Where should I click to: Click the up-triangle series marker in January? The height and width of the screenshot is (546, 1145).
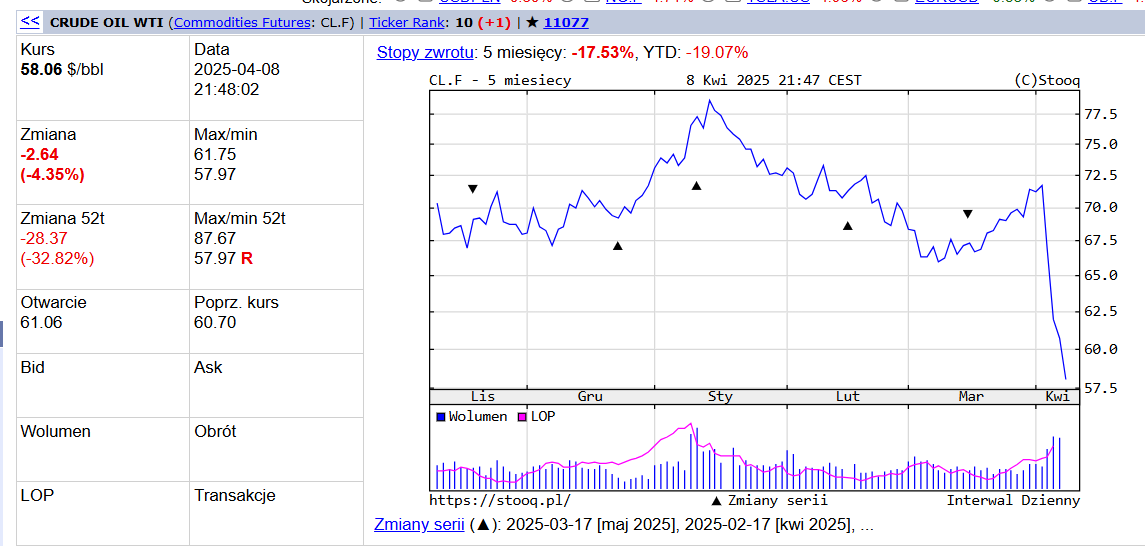696,185
